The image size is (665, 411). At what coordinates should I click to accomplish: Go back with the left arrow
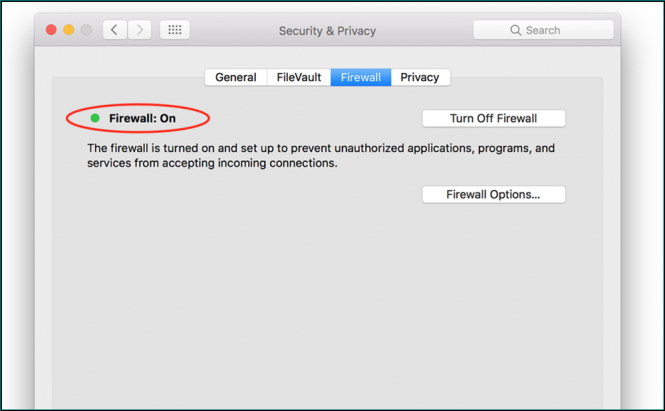(114, 30)
